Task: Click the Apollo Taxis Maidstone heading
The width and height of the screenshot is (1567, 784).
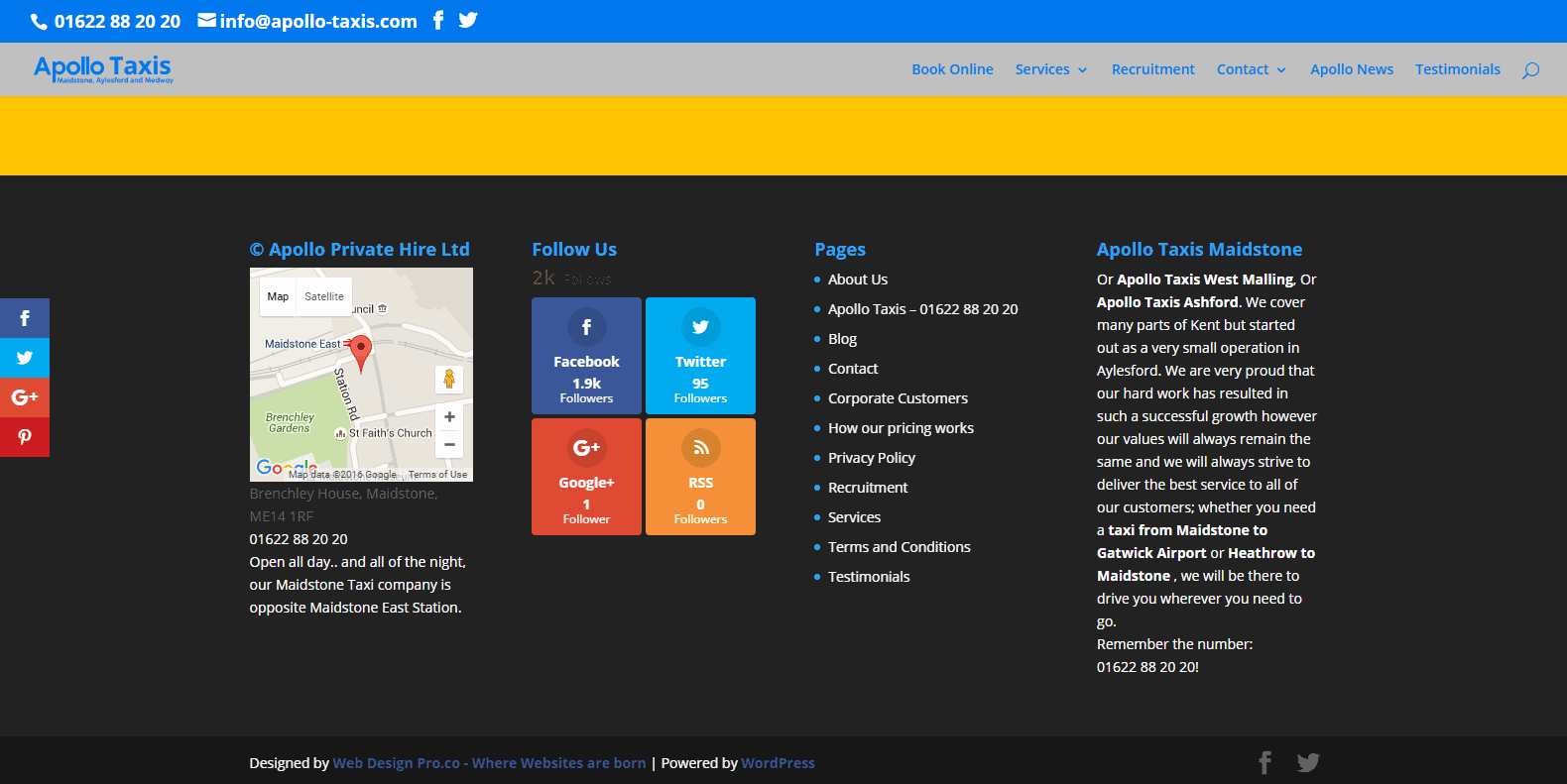Action: pyautogui.click(x=1199, y=250)
